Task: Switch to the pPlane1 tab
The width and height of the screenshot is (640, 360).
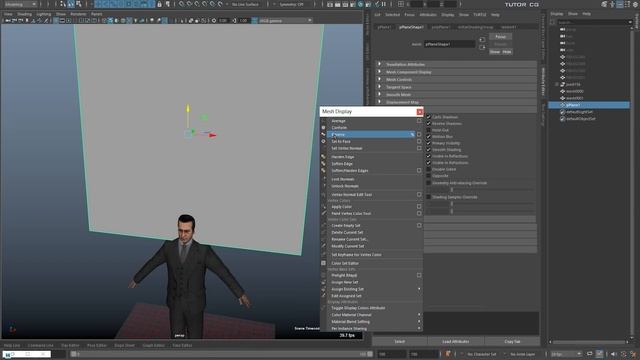Action: (384, 27)
